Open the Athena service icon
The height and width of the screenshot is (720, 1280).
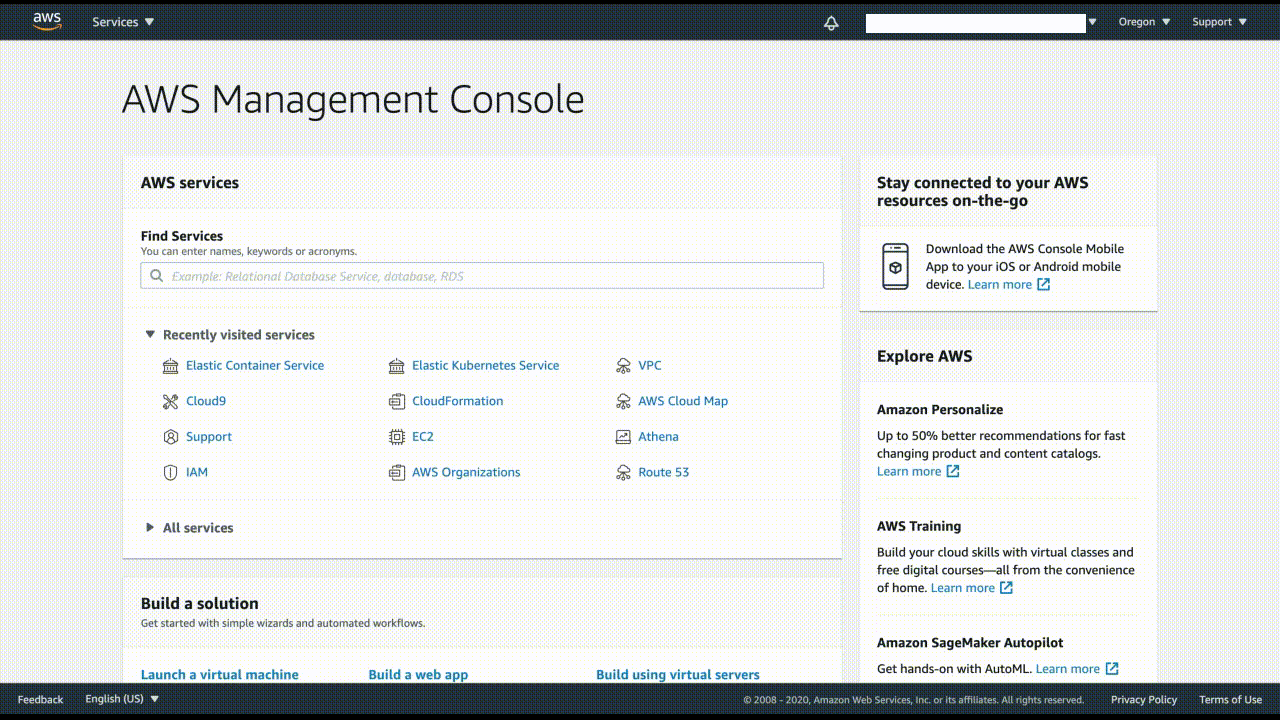(623, 437)
